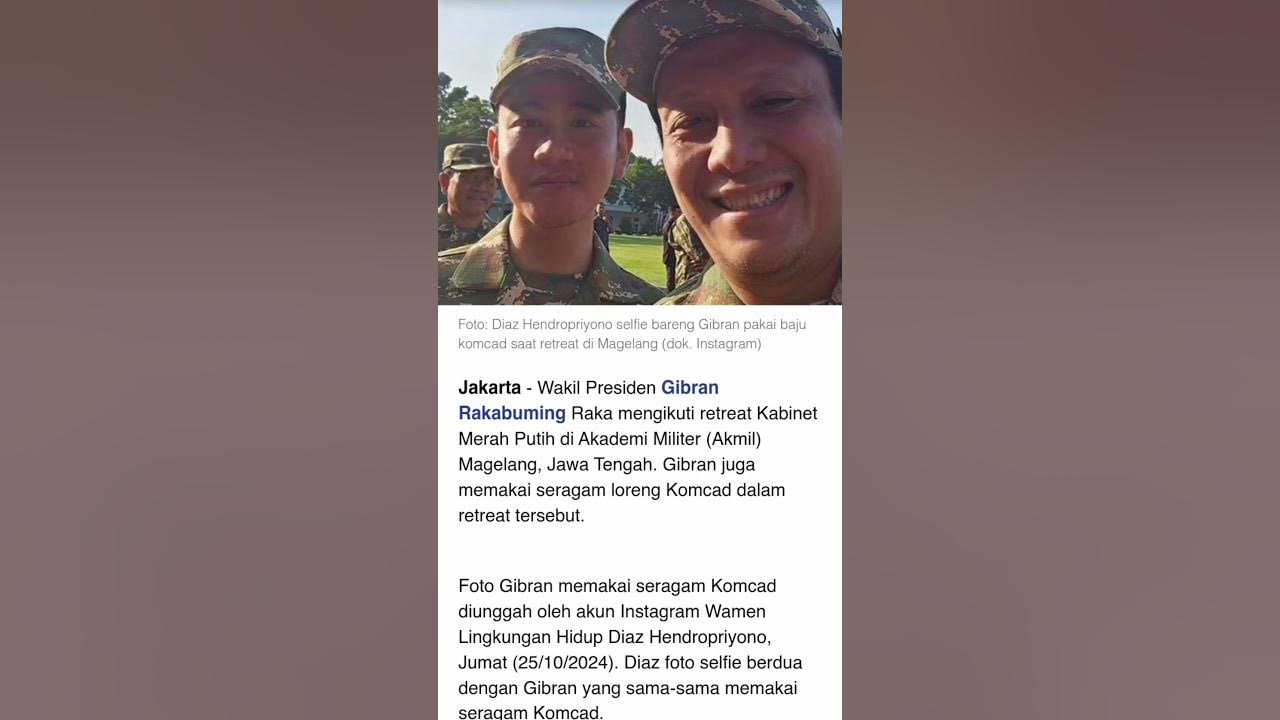Click the words "Wakil Presiden"
Viewport: 1280px width, 720px height.
597,387
